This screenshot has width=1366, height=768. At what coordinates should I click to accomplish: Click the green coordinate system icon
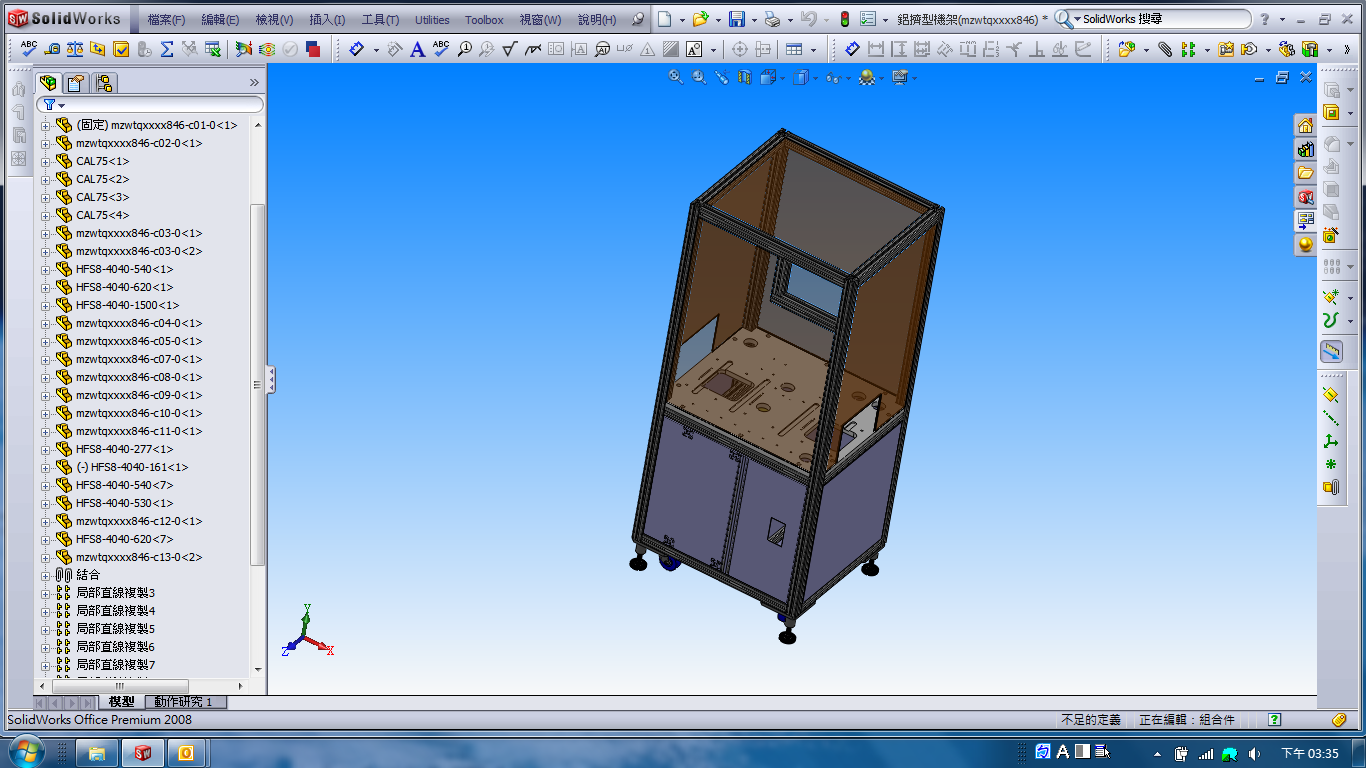click(x=1330, y=441)
